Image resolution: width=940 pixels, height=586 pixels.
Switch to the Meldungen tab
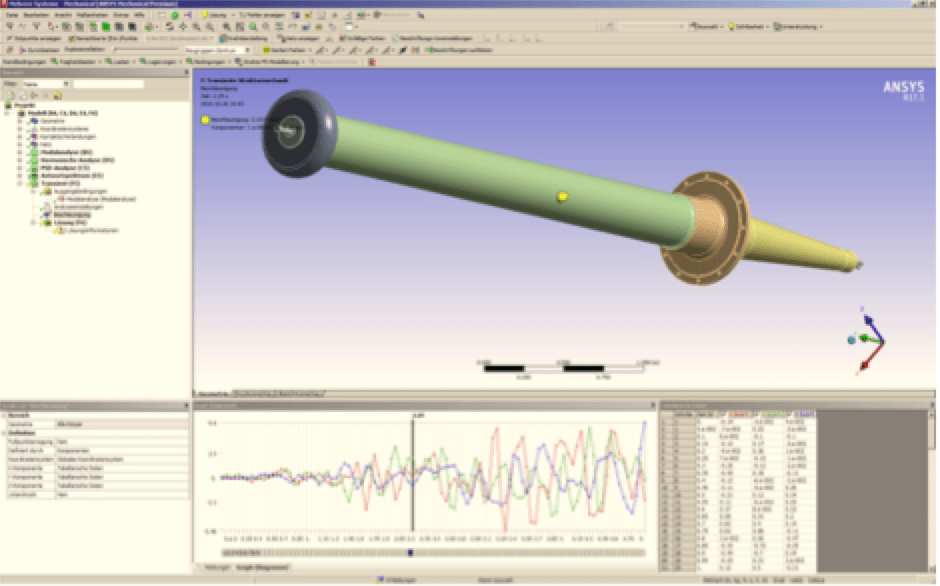click(x=216, y=567)
